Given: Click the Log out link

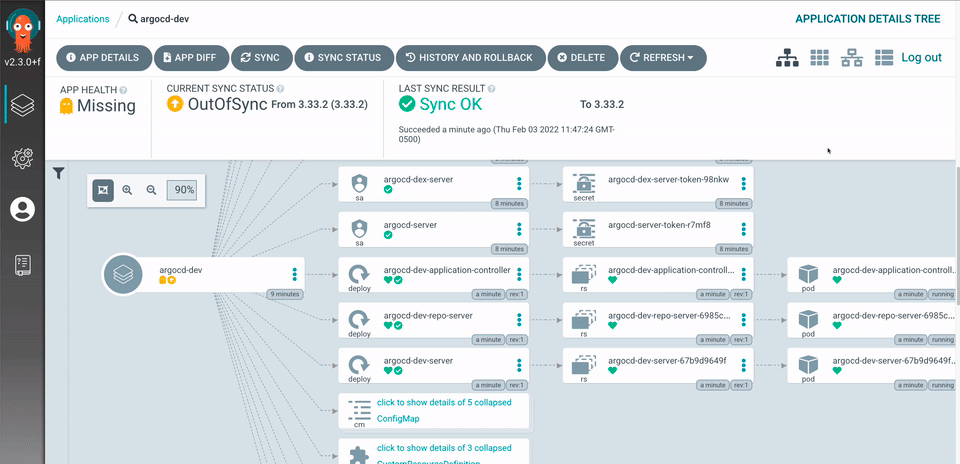Looking at the screenshot, I should pyautogui.click(x=921, y=58).
